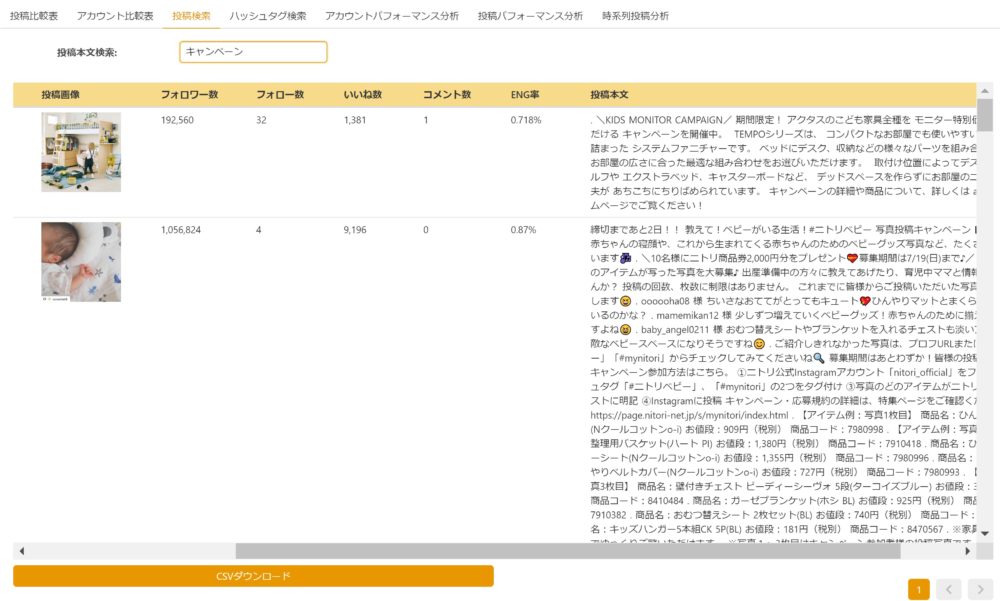Viewport: 1000px width, 601px height.
Task: Focus the 投稿本文検索 input field
Action: click(253, 52)
